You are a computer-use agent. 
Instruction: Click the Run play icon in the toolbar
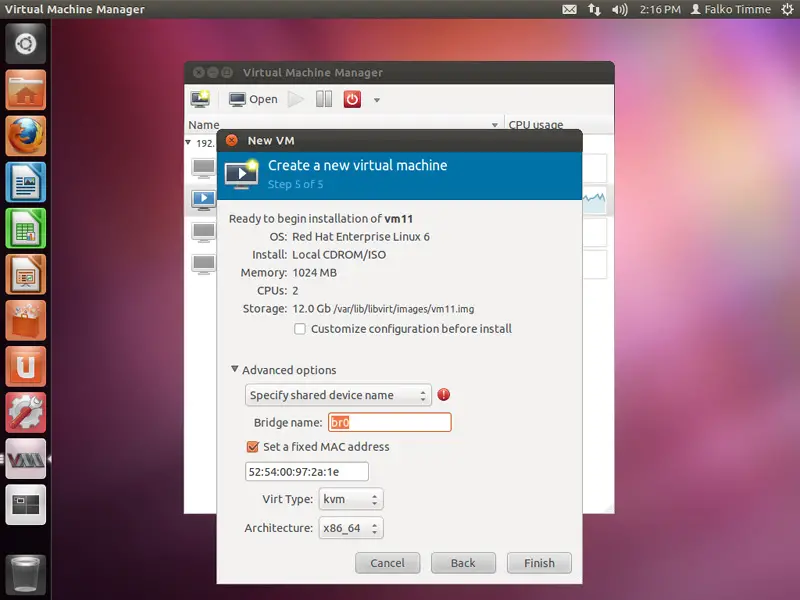pos(295,98)
